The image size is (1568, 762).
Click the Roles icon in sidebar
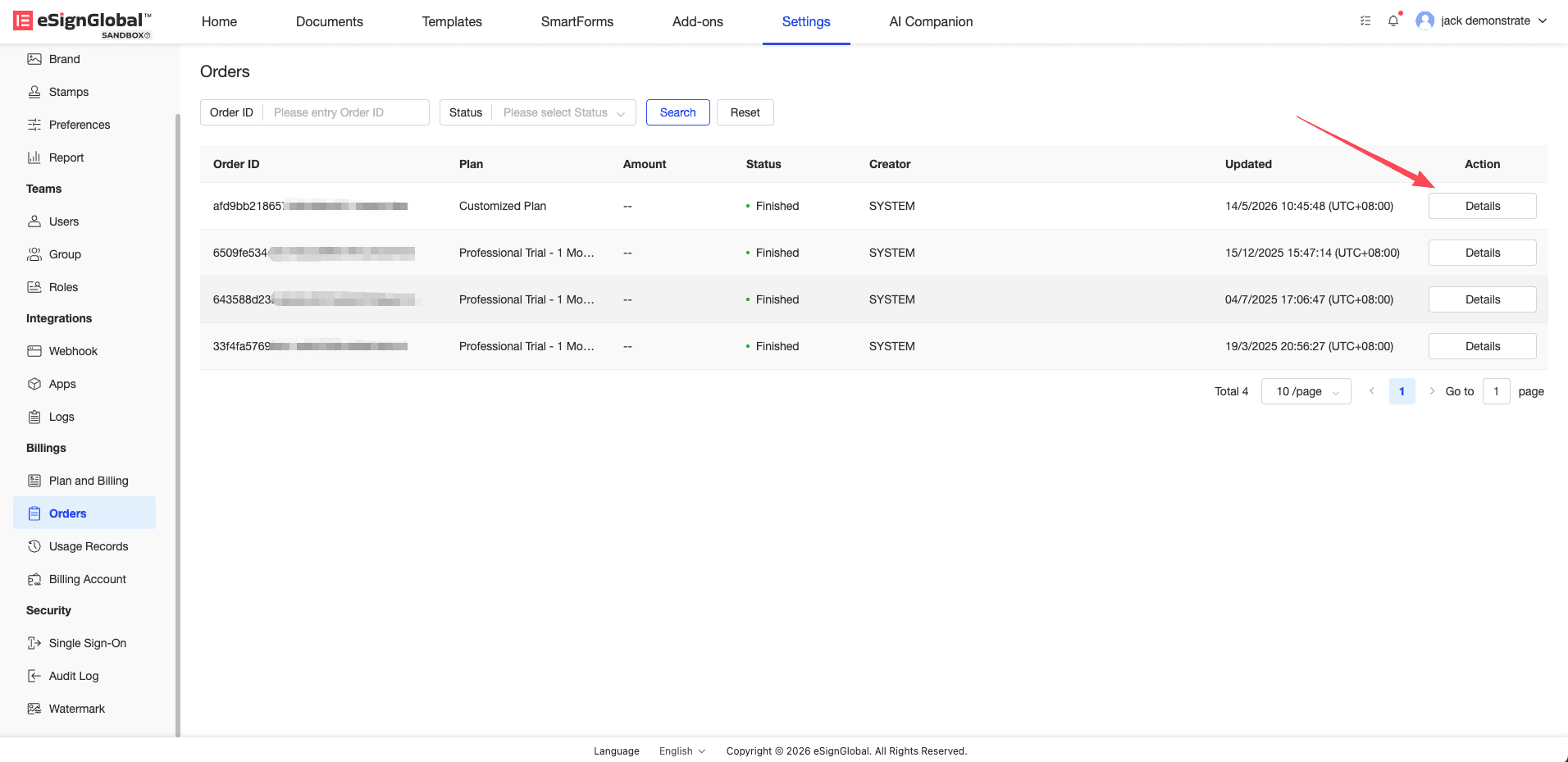[34, 287]
